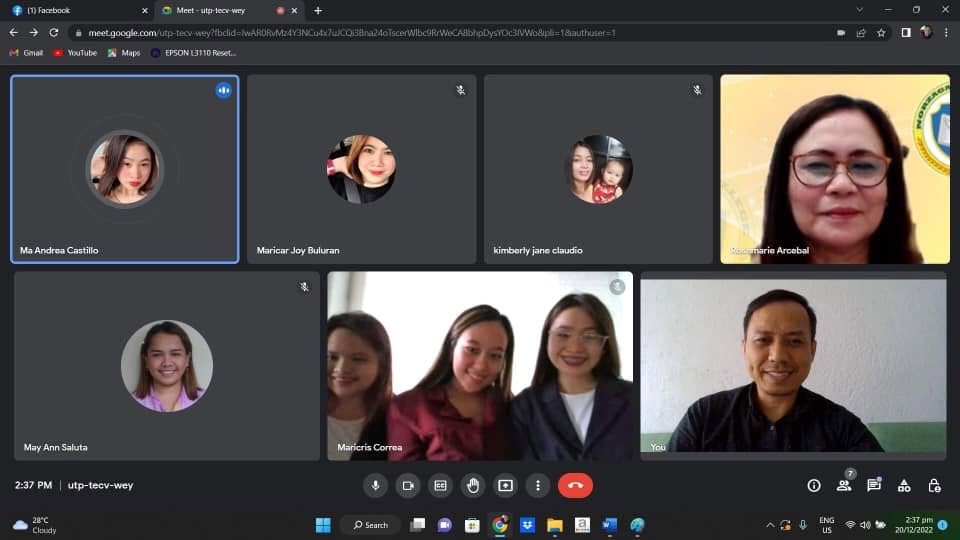The image size is (960, 540).
Task: Go forward in browser history
Action: click(34, 32)
